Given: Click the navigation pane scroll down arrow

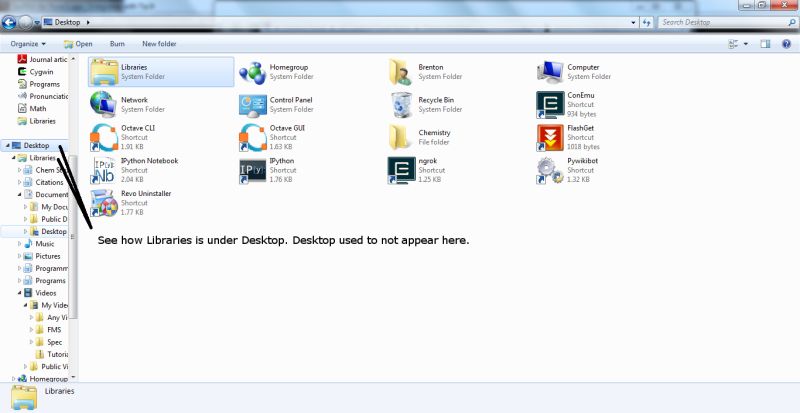Looking at the screenshot, I should point(73,377).
